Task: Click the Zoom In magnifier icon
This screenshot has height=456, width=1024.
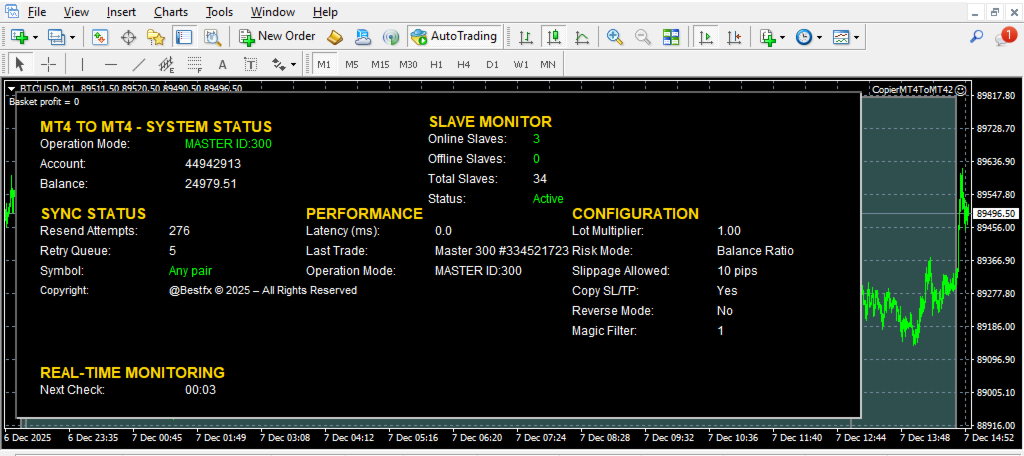Action: point(615,37)
